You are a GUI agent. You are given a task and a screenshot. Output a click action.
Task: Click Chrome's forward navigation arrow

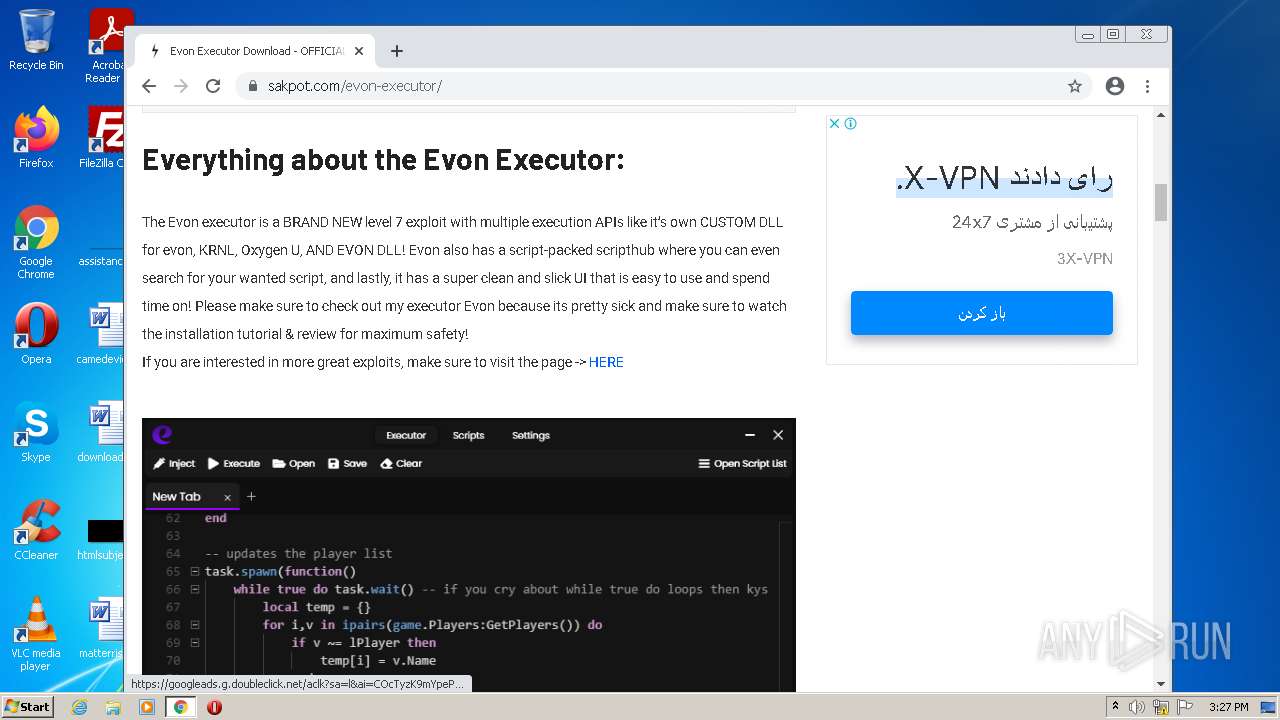(181, 86)
